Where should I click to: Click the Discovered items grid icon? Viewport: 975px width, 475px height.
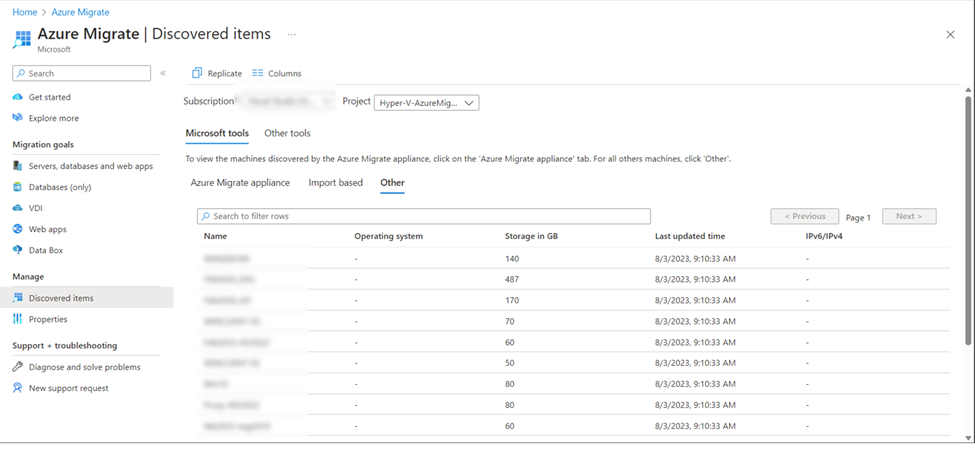point(17,298)
